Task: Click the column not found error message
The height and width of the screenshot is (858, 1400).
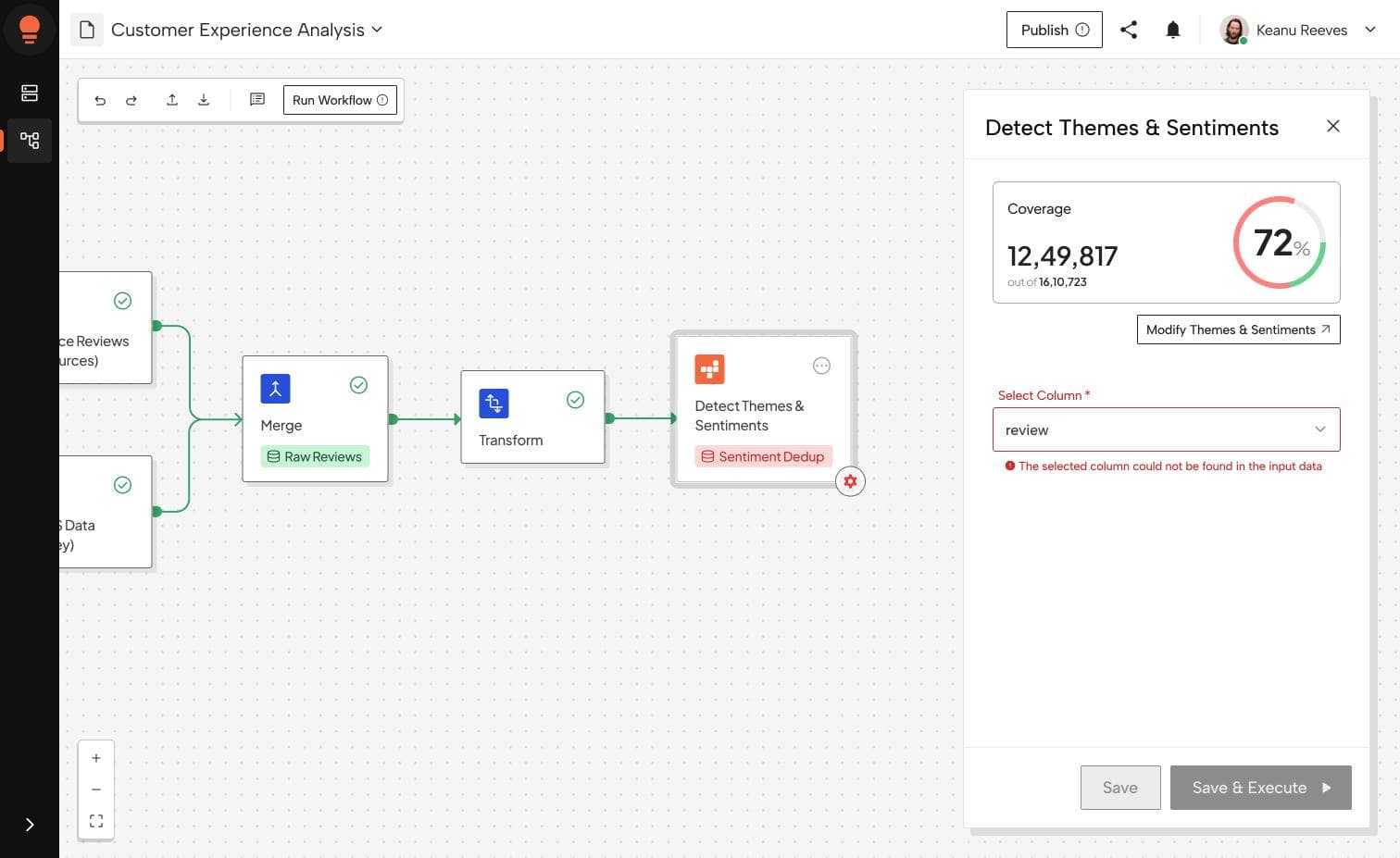Action: click(x=1164, y=466)
